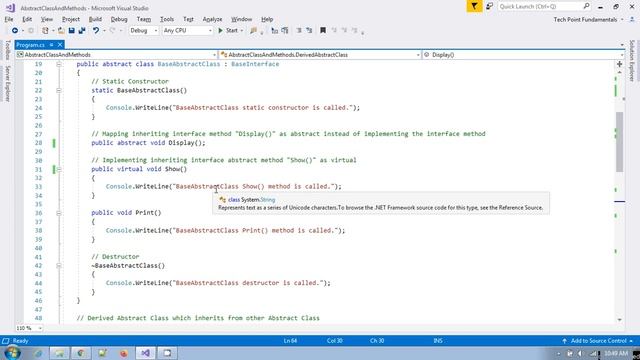
Task: Click the scroll up arrow of editor scrollbar
Action: click(x=620, y=72)
